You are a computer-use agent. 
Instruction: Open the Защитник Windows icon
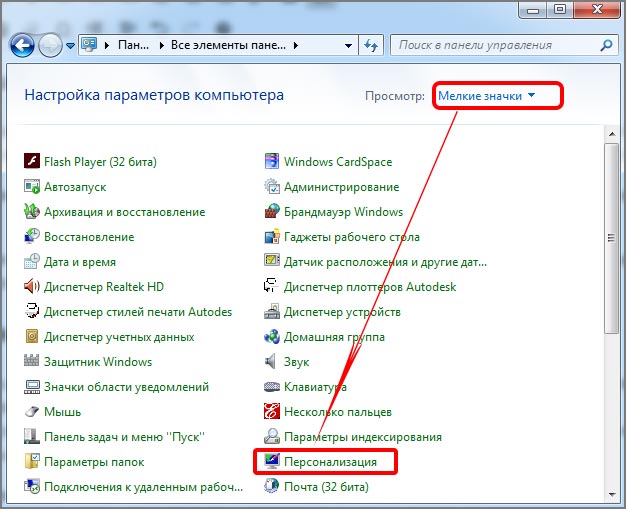pos(32,362)
